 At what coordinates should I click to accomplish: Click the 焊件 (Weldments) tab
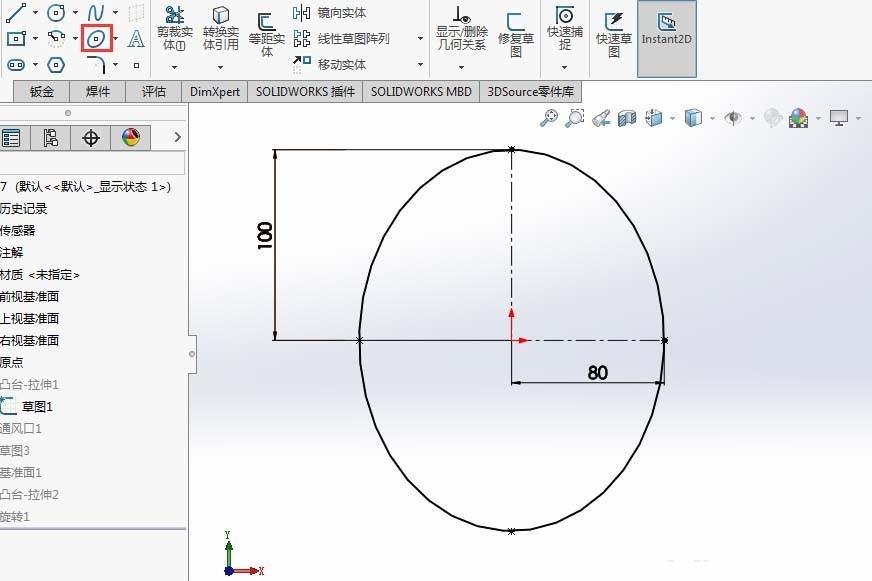point(97,91)
